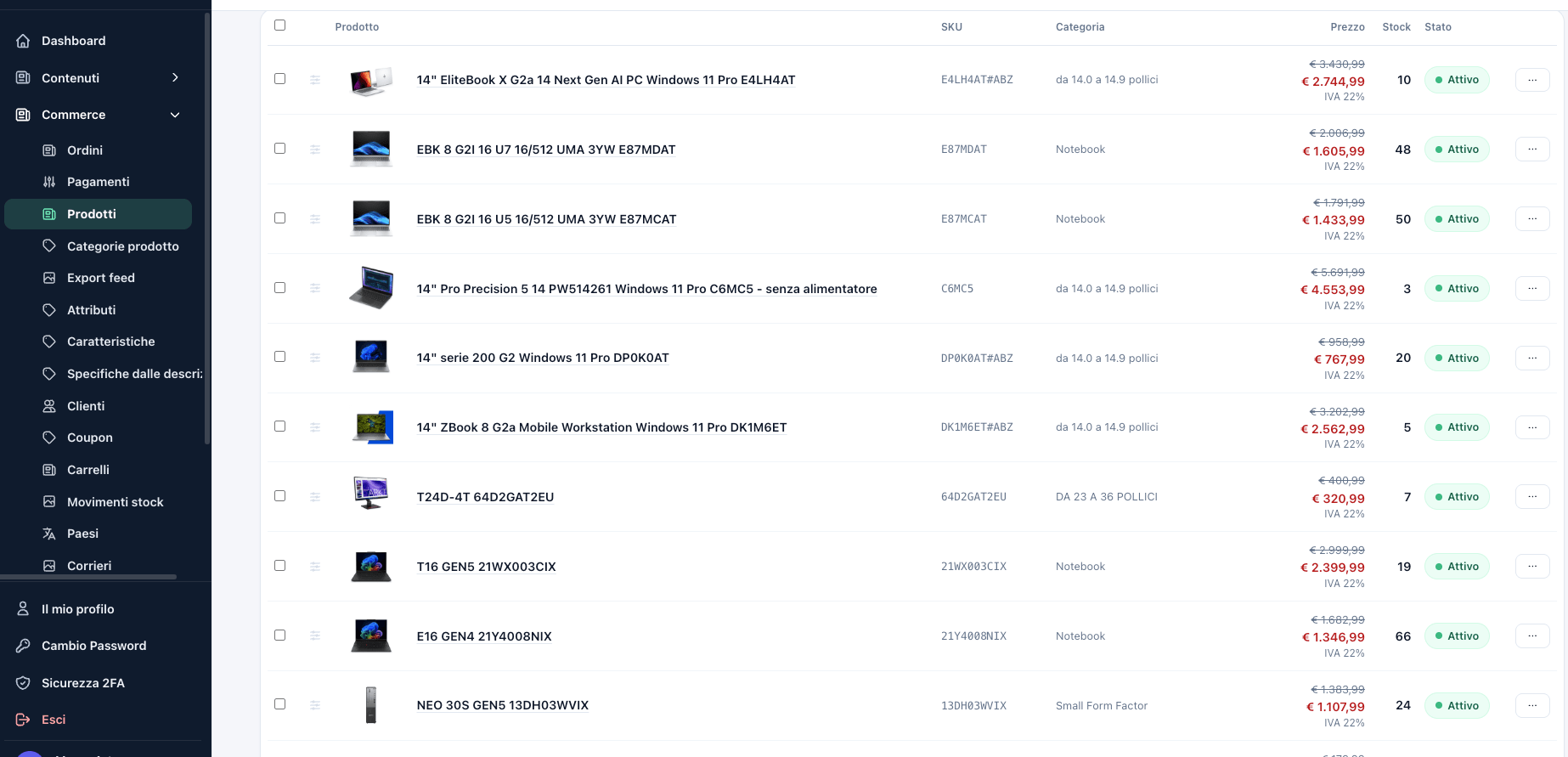Toggle the select-all checkbox in the table header
This screenshot has width=1568, height=757.
[x=279, y=25]
